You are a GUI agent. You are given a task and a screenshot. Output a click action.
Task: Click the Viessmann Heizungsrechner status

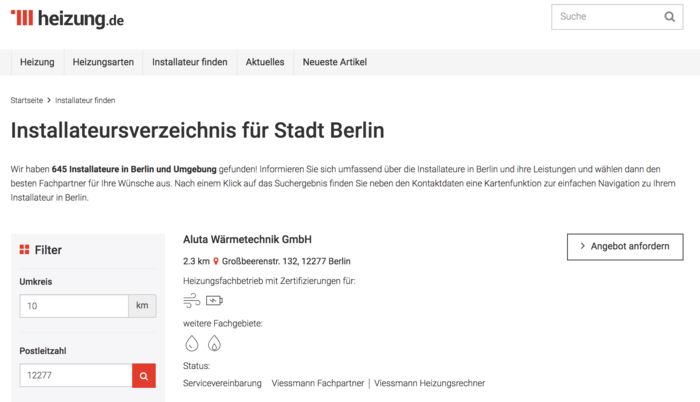(x=429, y=383)
